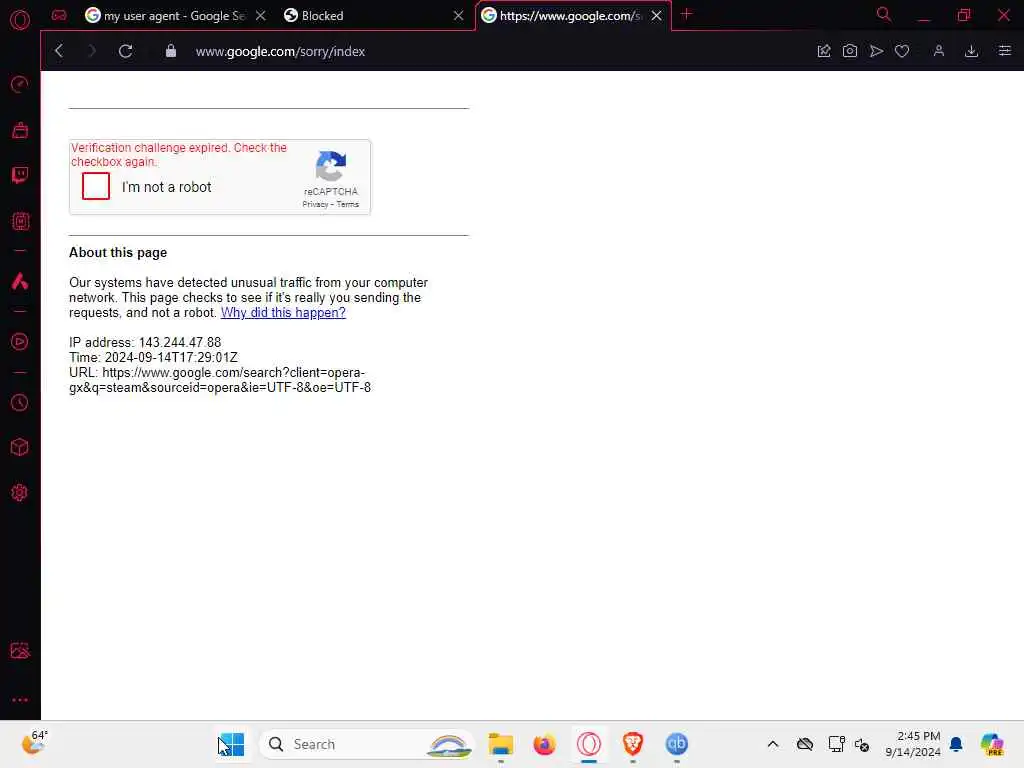Open the CPU chip icon in sidebar
Viewport: 1024px width, 768px height.
20,221
